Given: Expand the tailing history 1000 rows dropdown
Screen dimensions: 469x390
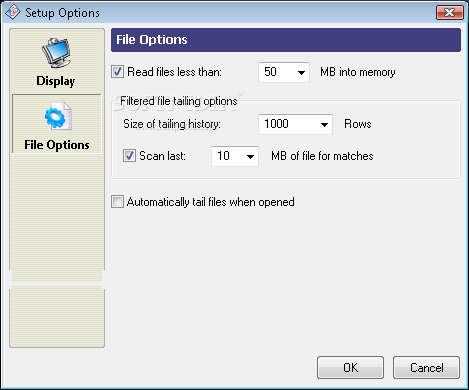Looking at the screenshot, I should (324, 124).
